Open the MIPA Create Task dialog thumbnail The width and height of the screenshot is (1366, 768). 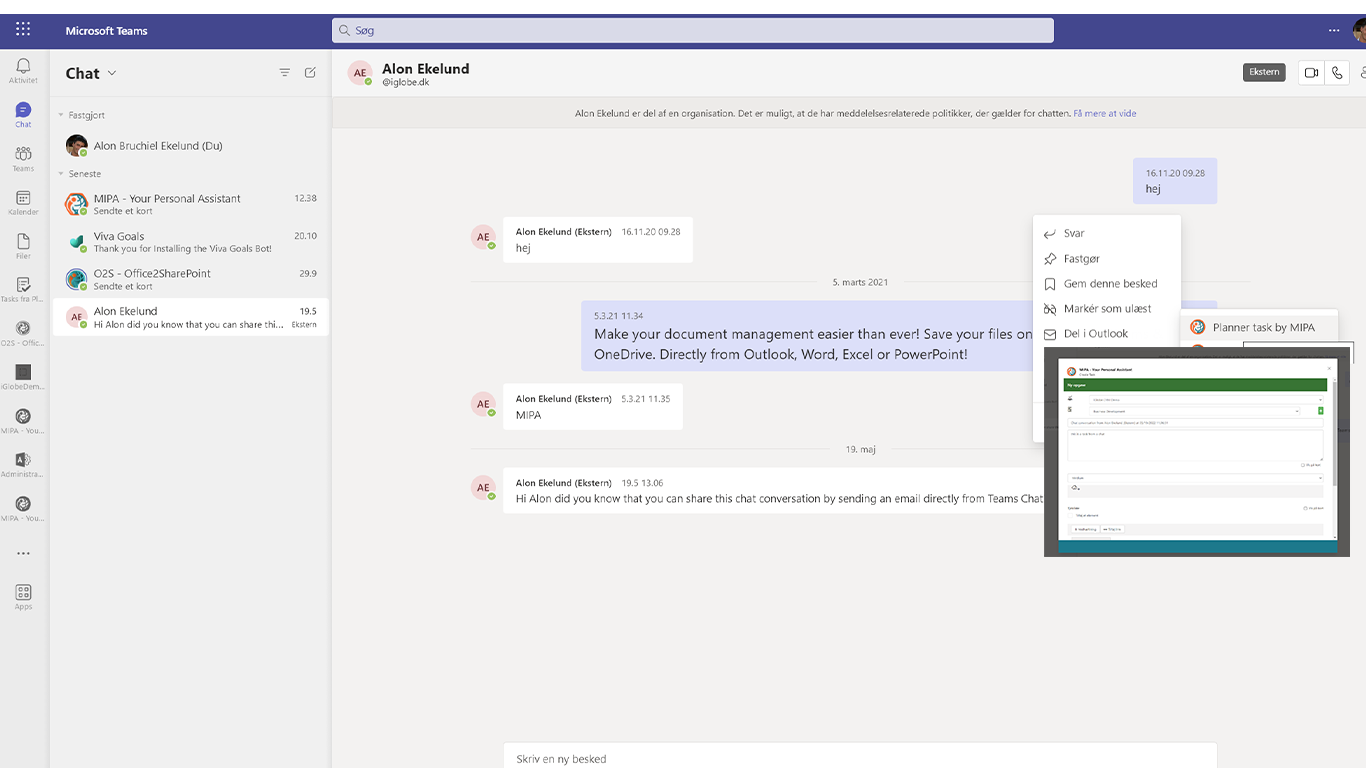[1196, 451]
